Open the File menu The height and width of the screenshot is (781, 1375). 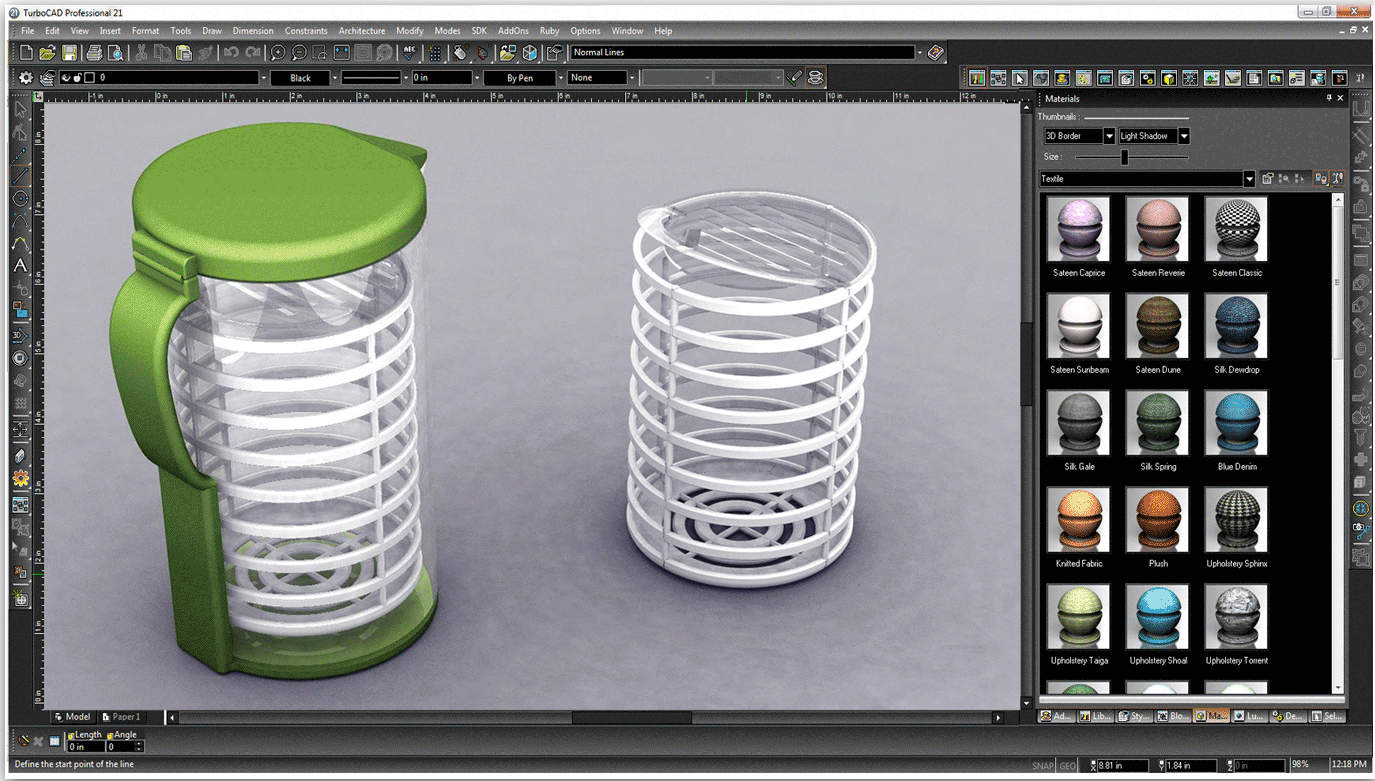tap(28, 31)
